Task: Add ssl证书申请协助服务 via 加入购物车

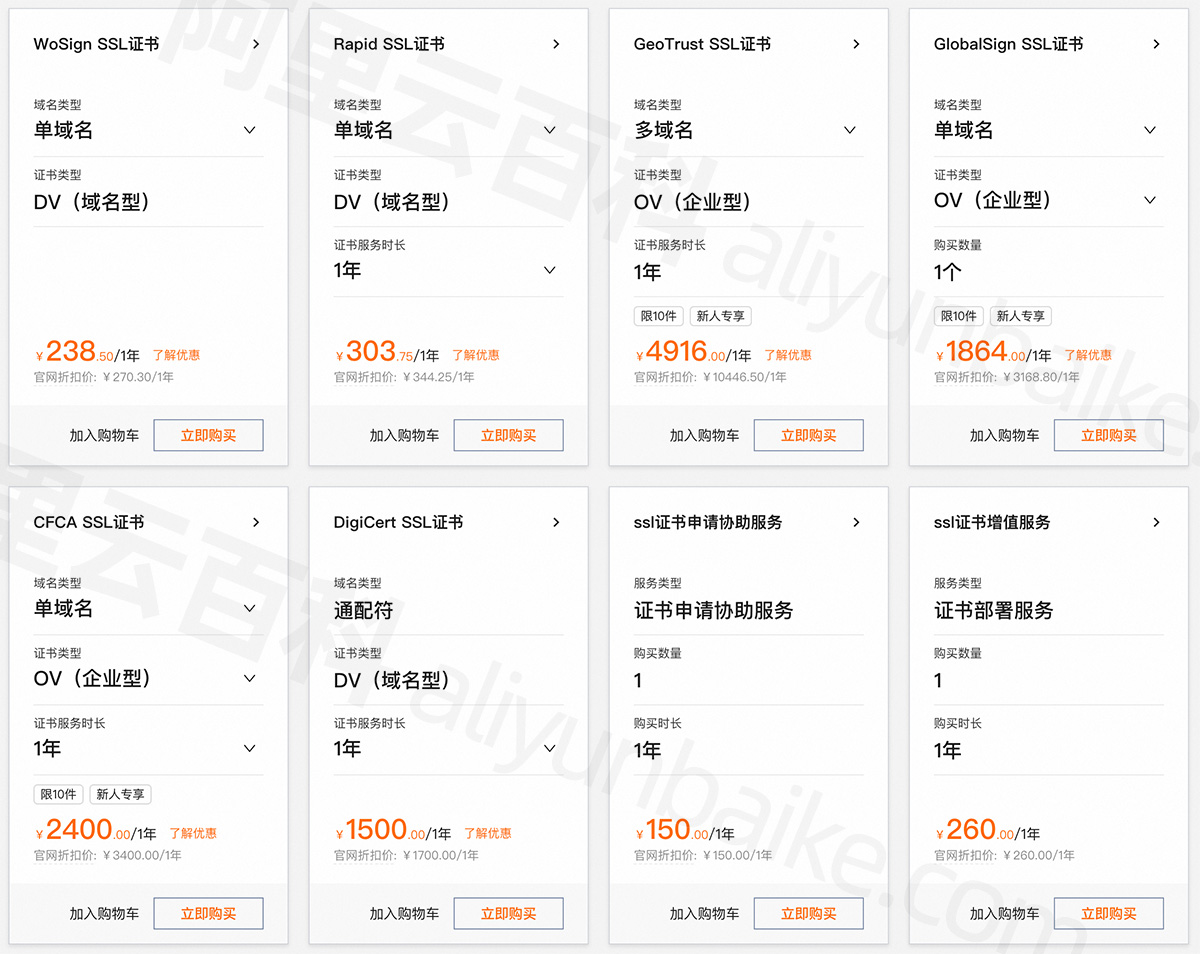Action: coord(704,913)
